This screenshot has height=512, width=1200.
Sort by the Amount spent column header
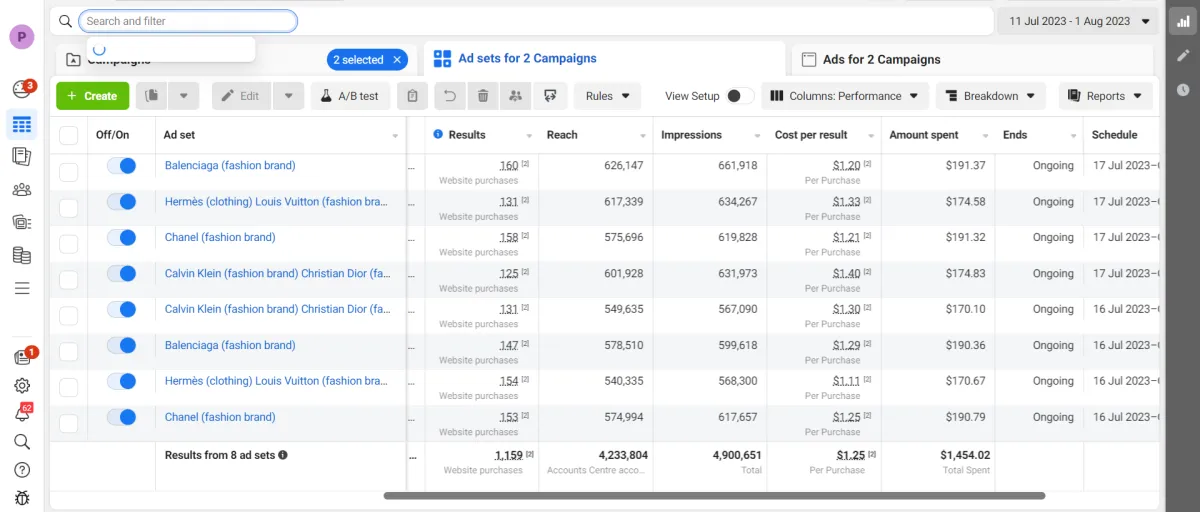[924, 135]
